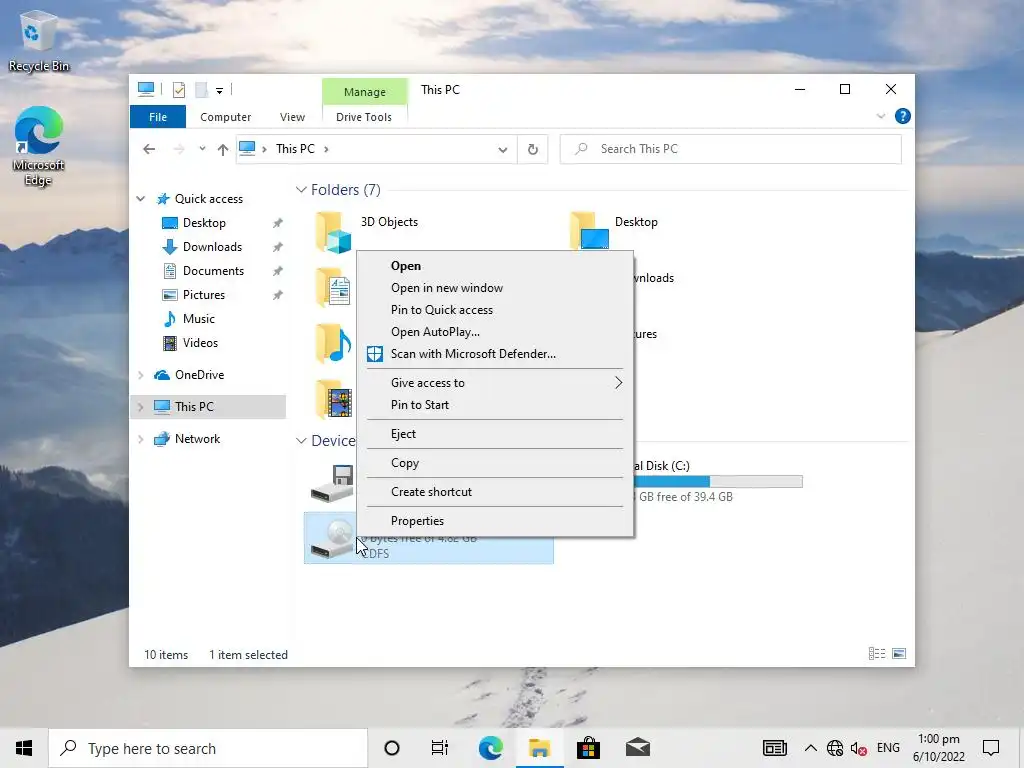Go up one level with Up arrow
The width and height of the screenshot is (1024, 768).
point(223,149)
